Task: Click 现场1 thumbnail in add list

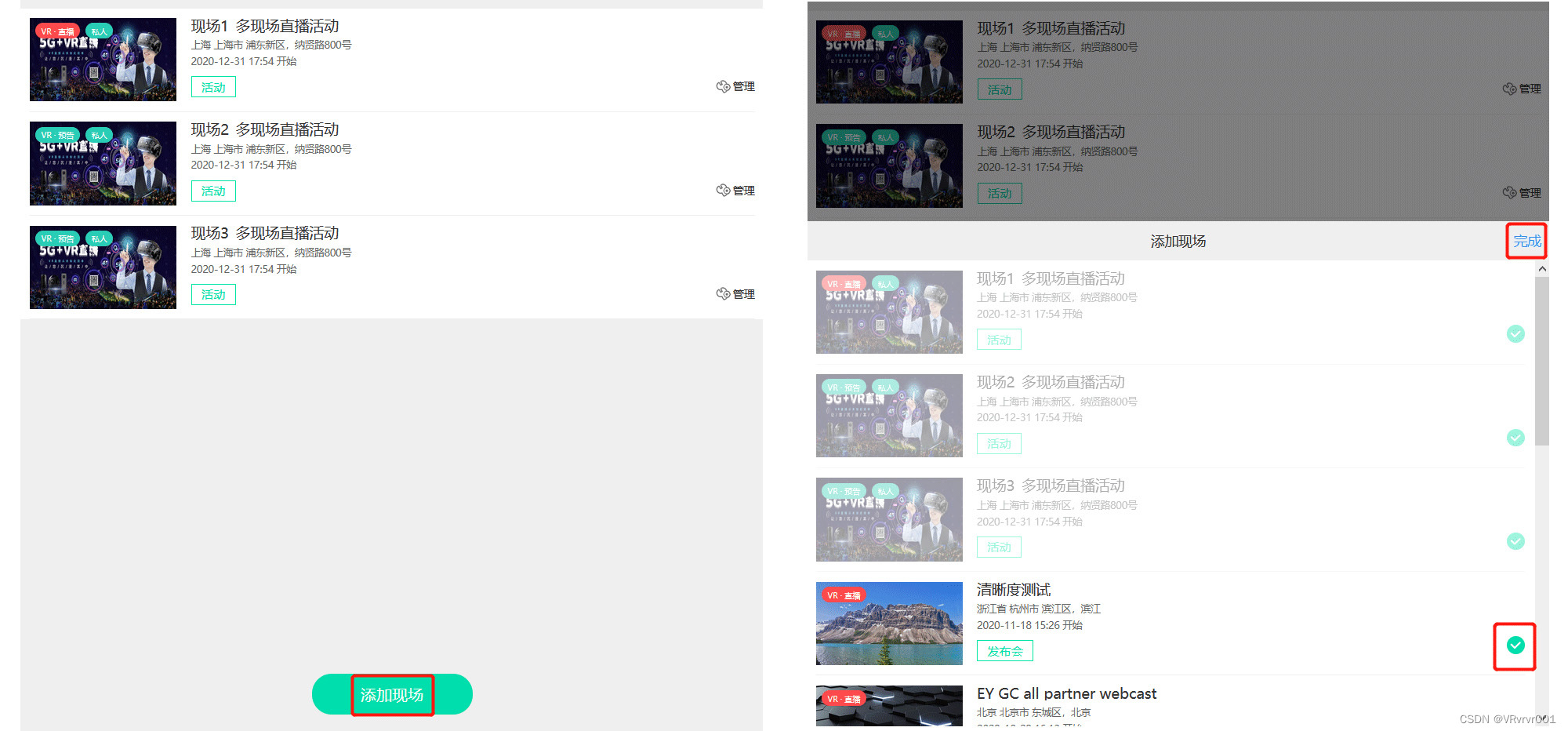Action: pyautogui.click(x=889, y=312)
